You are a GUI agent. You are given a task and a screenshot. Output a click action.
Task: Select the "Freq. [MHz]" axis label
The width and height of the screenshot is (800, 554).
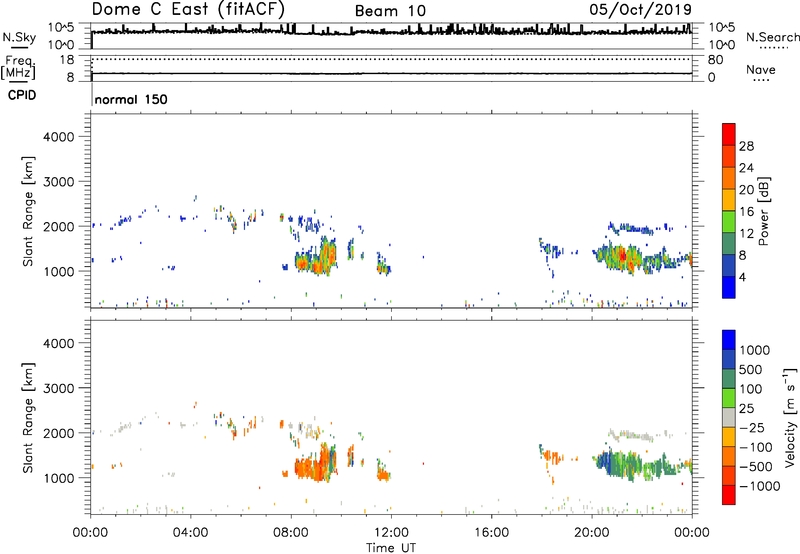[x=18, y=67]
